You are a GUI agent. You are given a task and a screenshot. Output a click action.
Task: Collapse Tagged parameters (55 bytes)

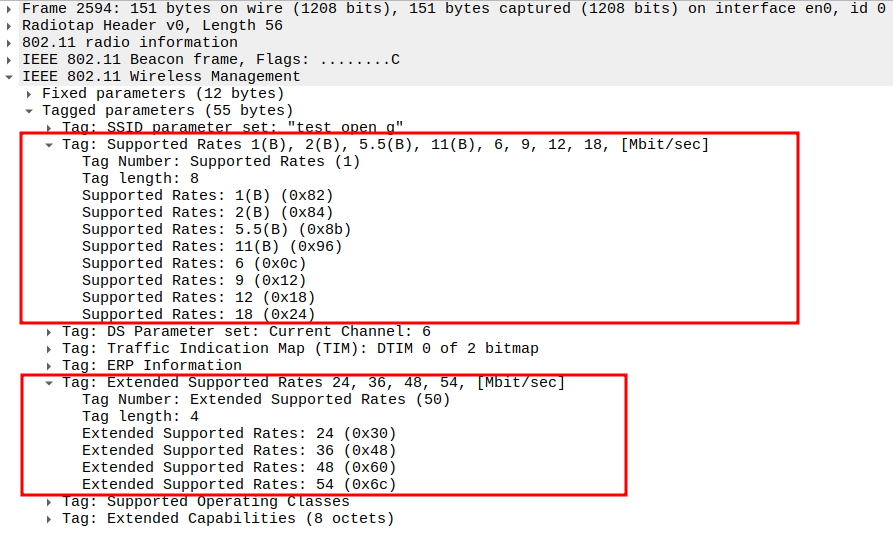(30, 110)
